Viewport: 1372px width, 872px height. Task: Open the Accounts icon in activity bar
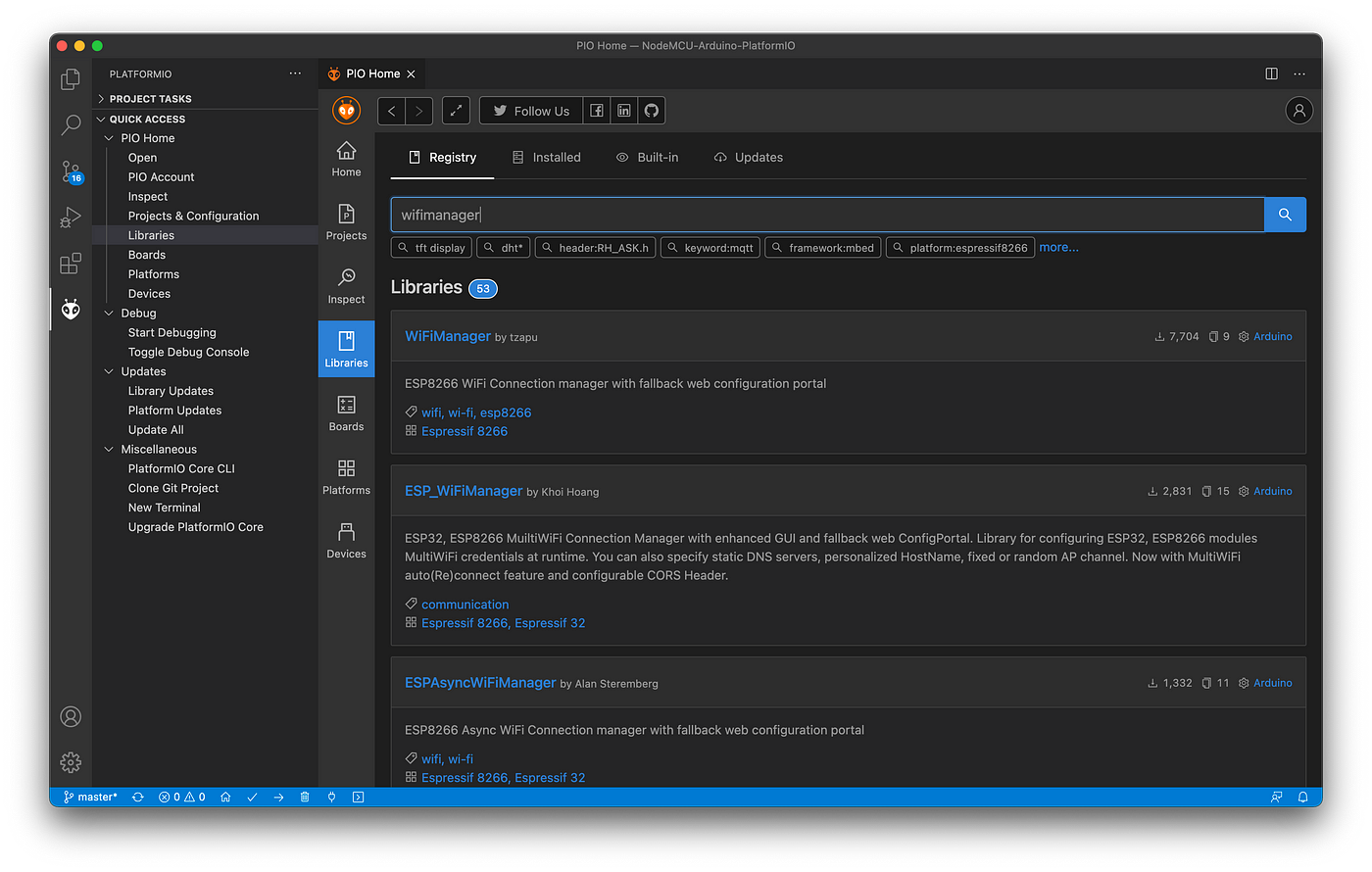71,716
